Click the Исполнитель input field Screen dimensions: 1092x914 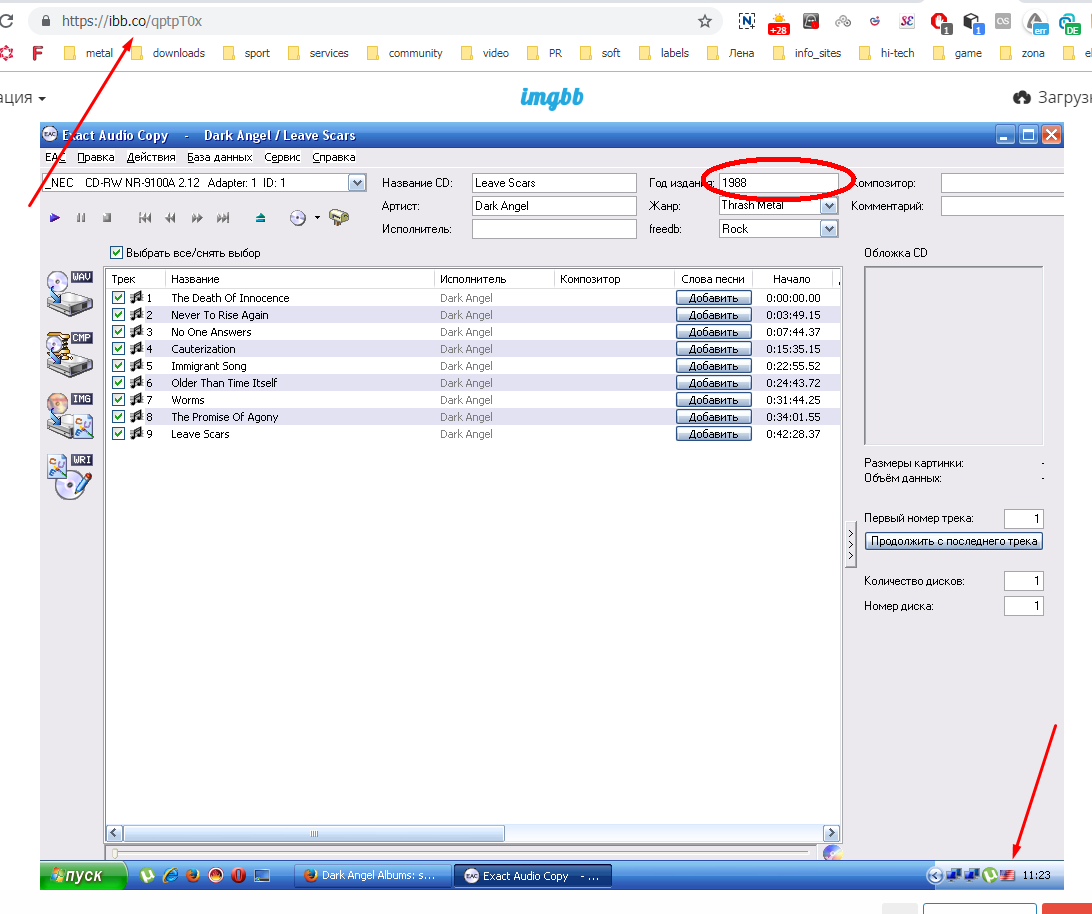coord(554,228)
